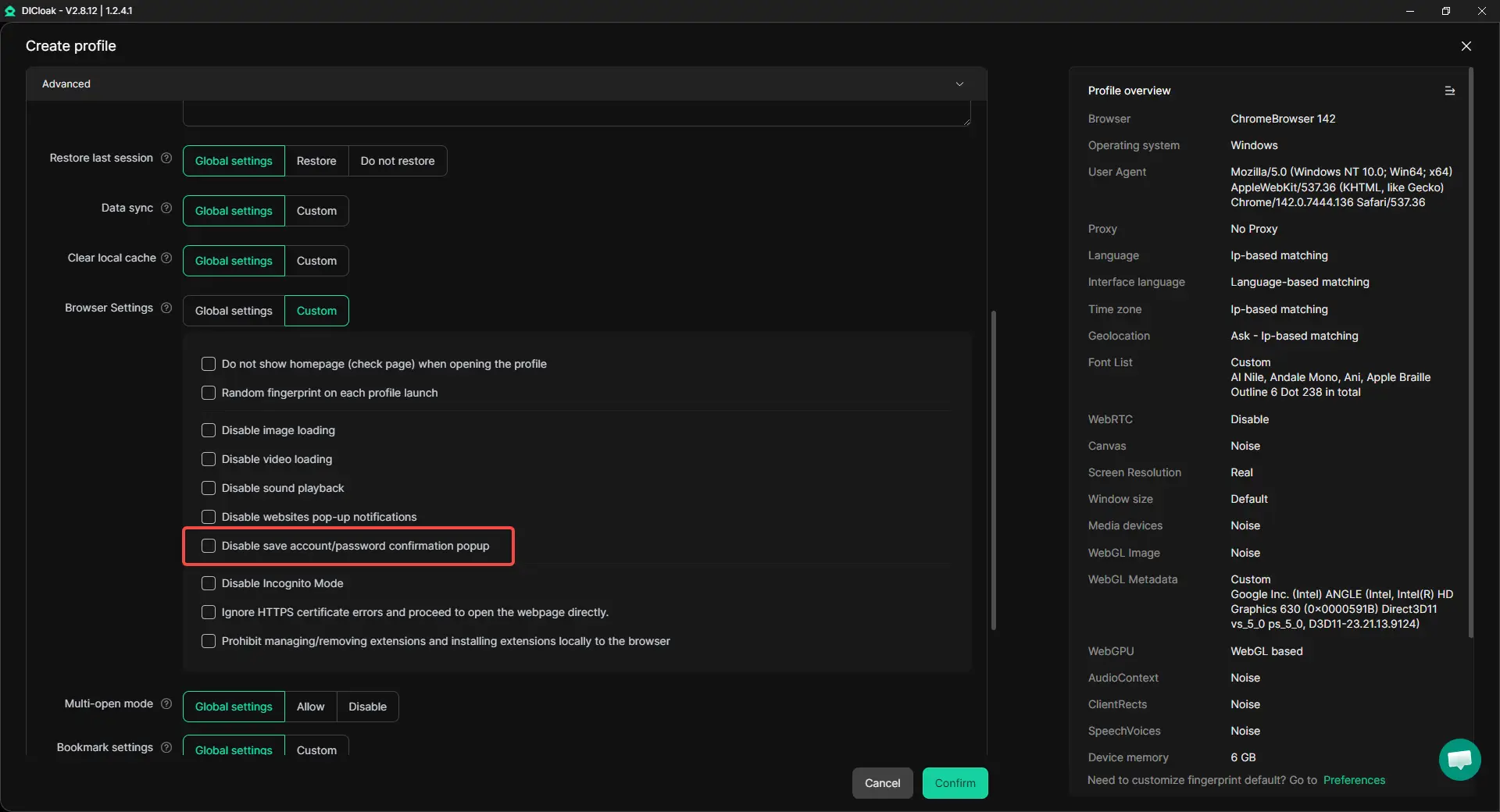The width and height of the screenshot is (1500, 812).
Task: Tick the Disable image loading checkbox
Action: pyautogui.click(x=209, y=431)
